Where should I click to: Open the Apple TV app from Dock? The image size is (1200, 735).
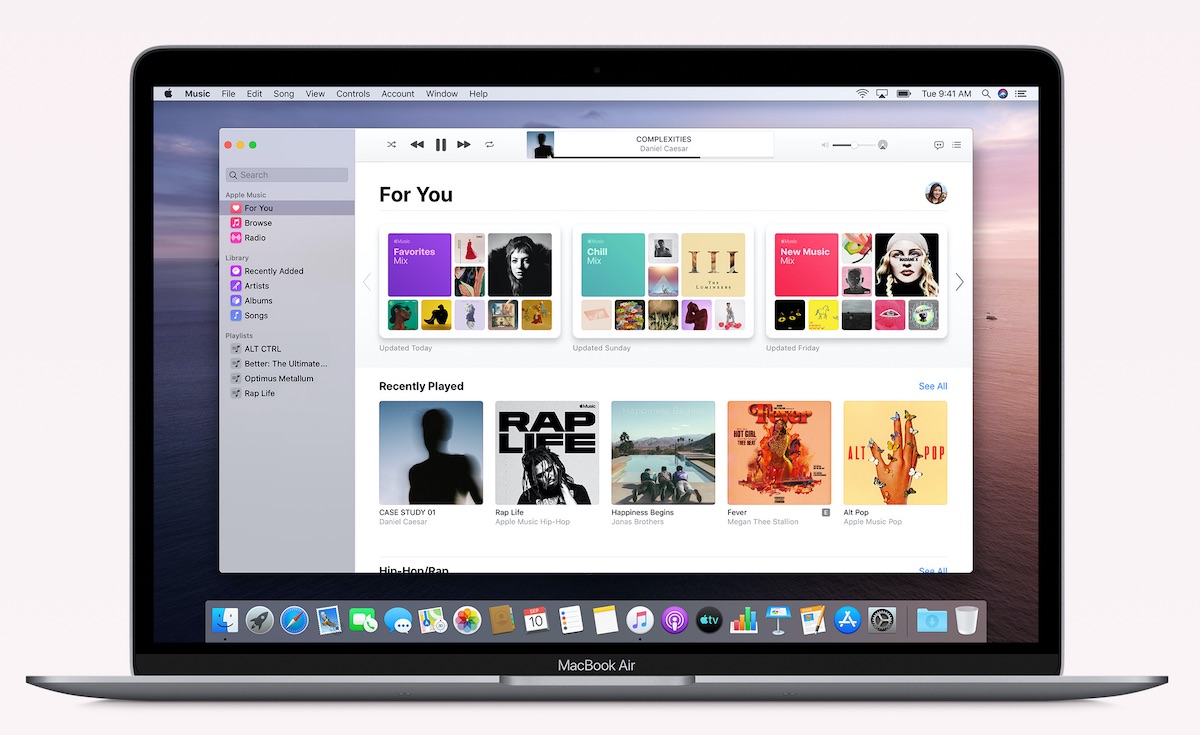709,621
